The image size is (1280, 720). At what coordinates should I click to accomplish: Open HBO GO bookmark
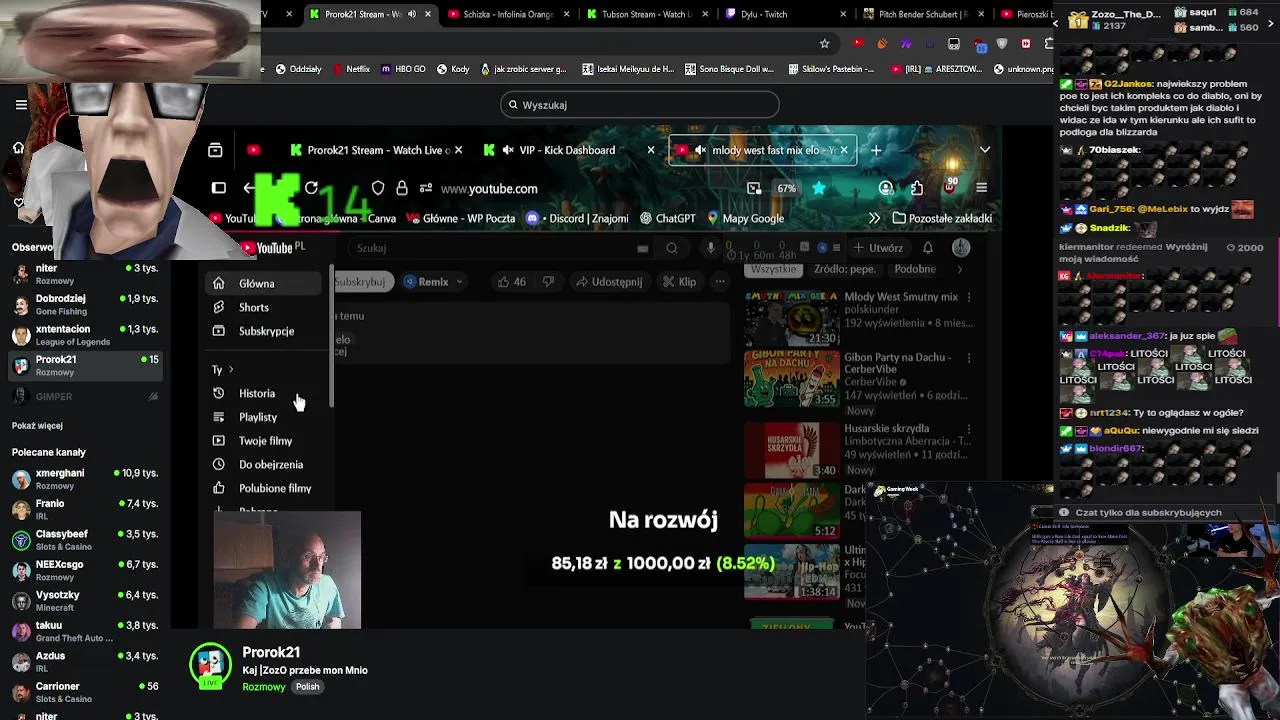(404, 69)
